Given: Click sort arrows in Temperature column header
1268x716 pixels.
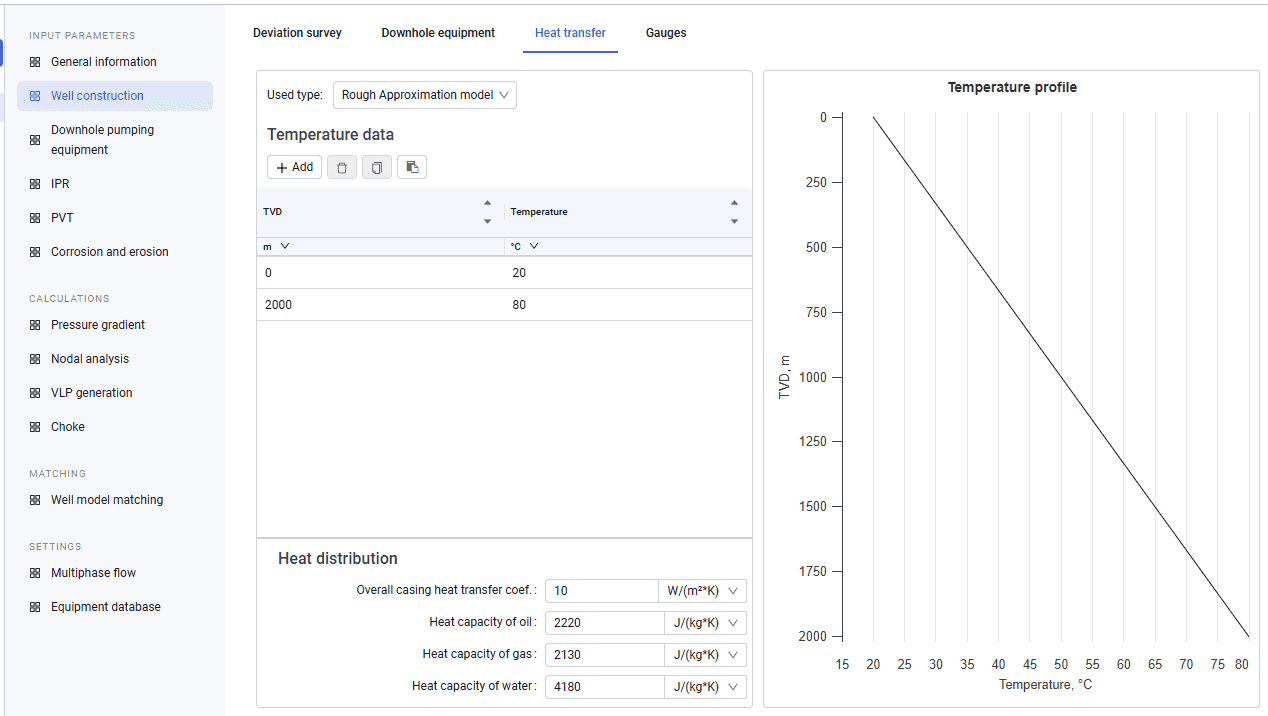Looking at the screenshot, I should [x=734, y=212].
